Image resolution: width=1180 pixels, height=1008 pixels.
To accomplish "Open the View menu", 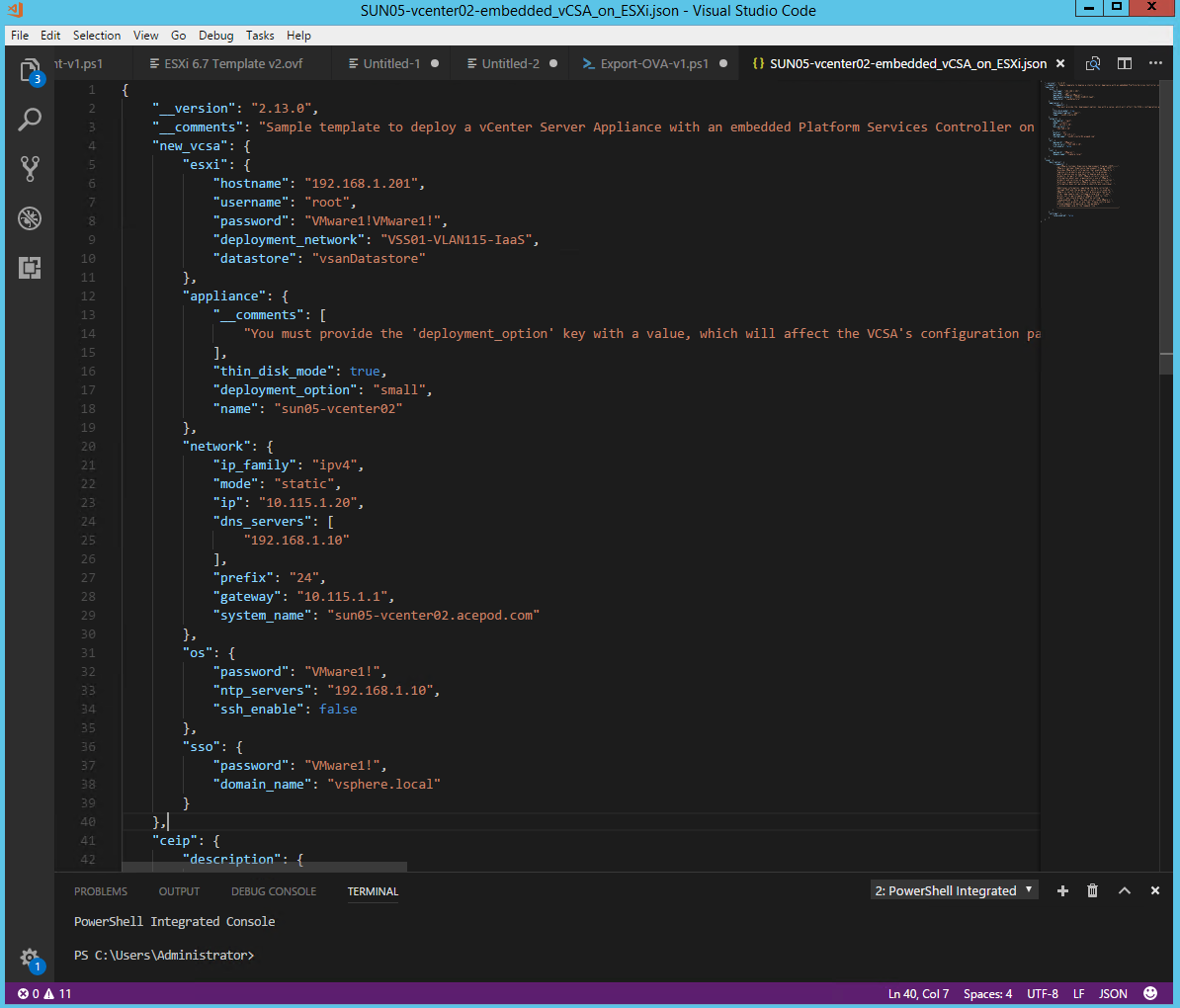I will (x=145, y=36).
